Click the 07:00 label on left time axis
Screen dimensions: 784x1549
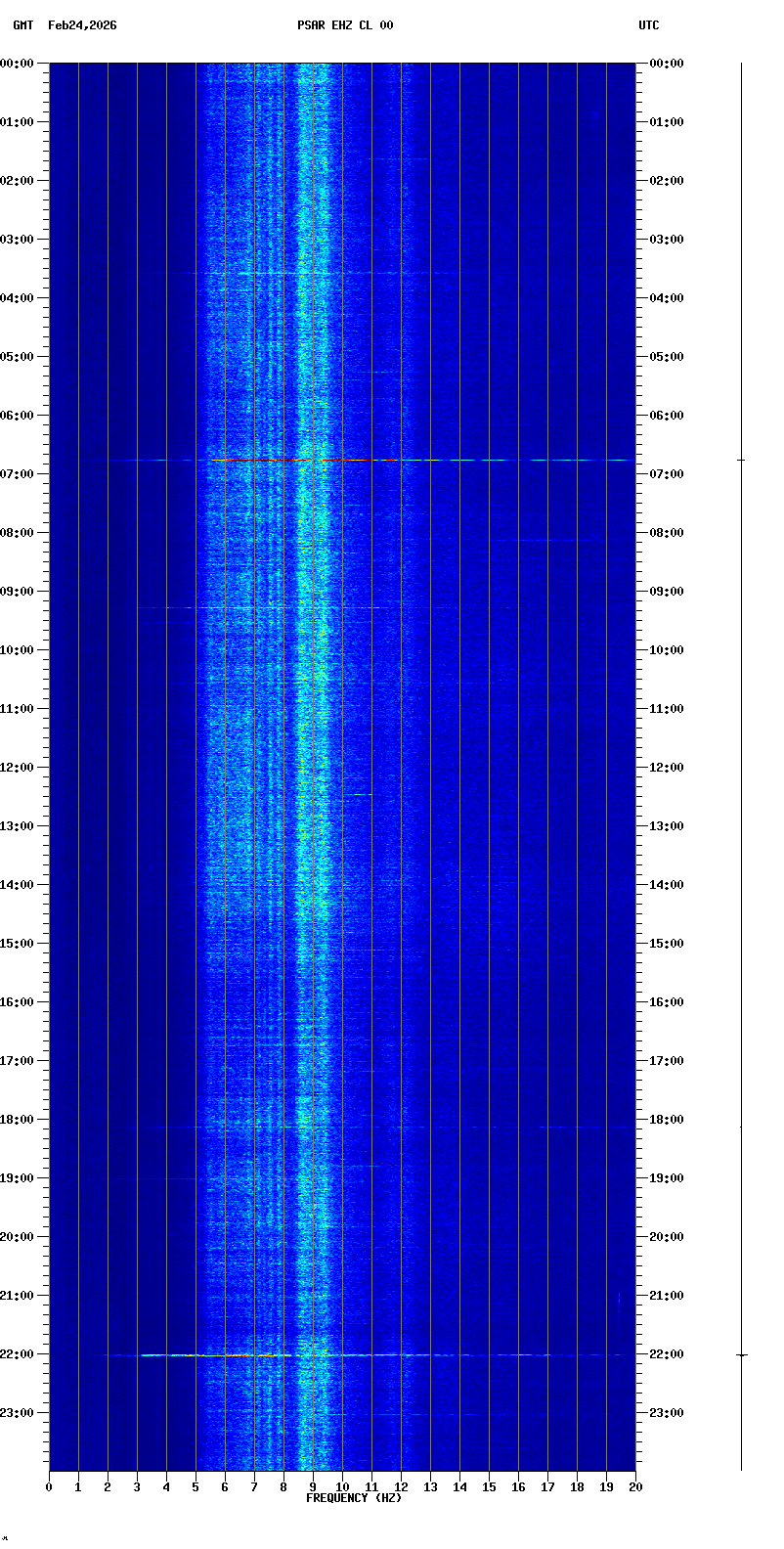click(x=18, y=474)
